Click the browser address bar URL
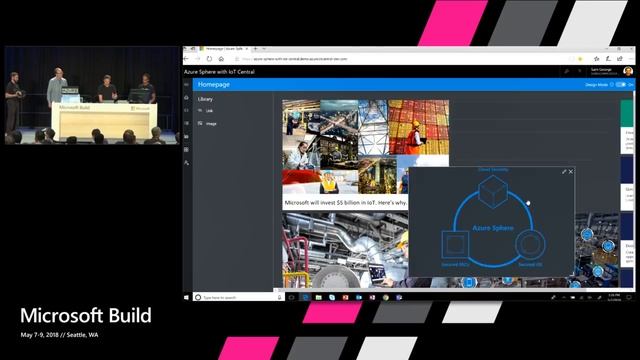This screenshot has height=360, width=640. coord(300,59)
